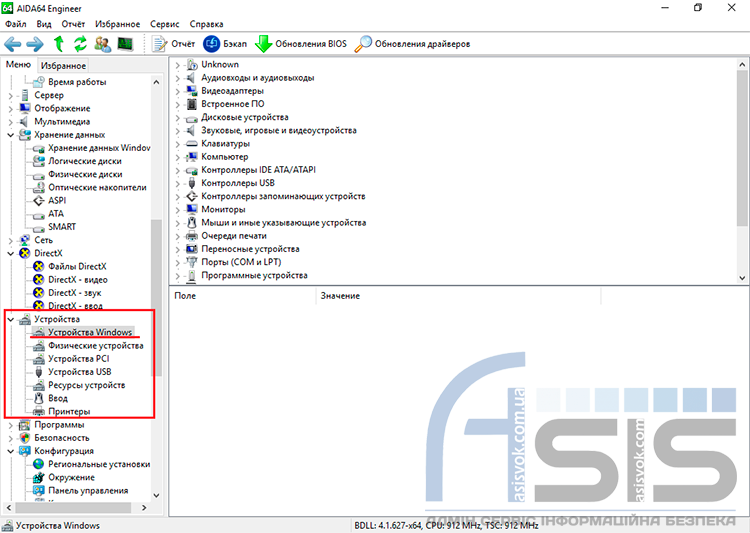Viewport: 750px width, 533px height.
Task: Click the Очереди печати printer icon
Action: click(x=192, y=236)
